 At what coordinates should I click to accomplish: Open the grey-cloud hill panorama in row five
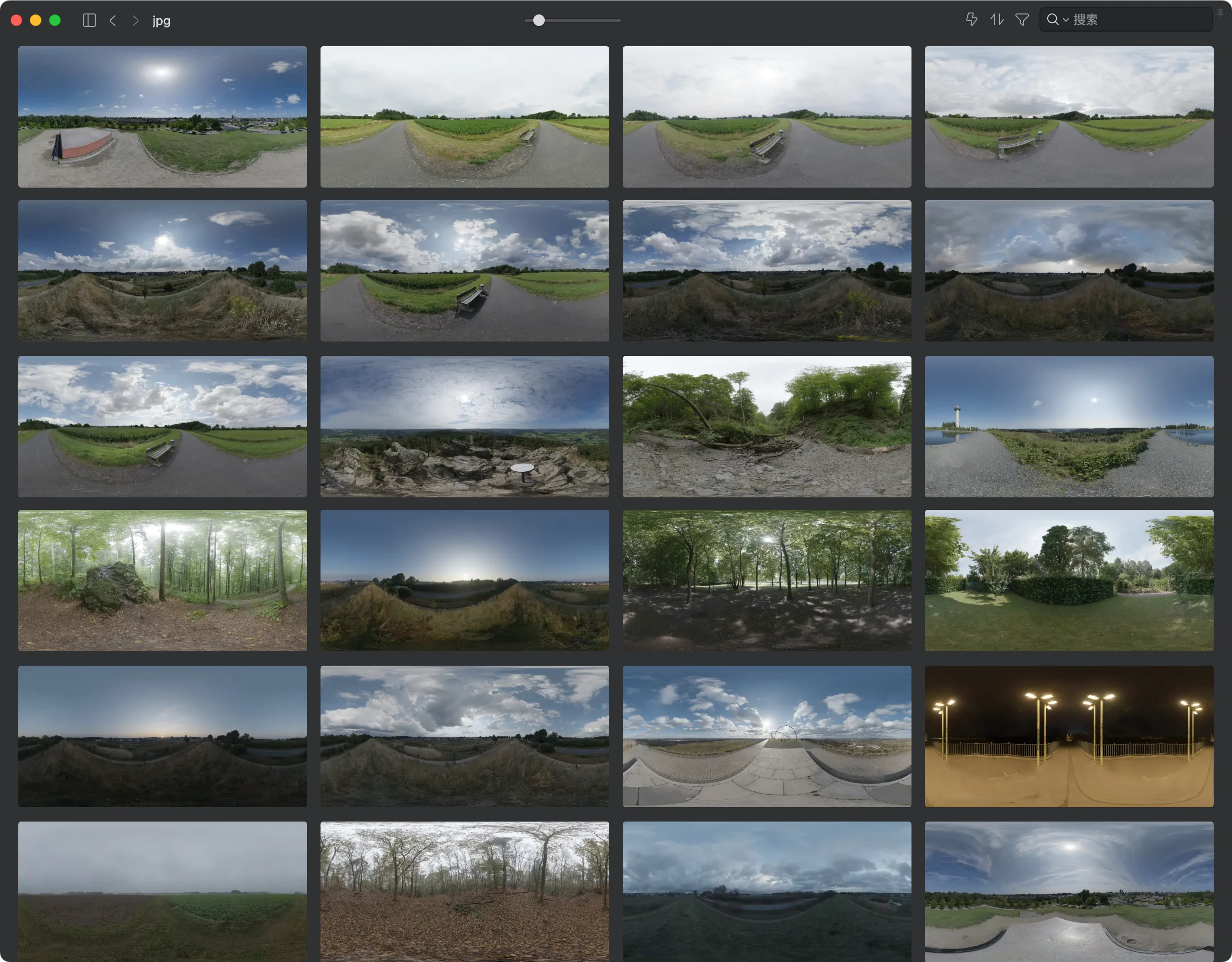pos(465,736)
